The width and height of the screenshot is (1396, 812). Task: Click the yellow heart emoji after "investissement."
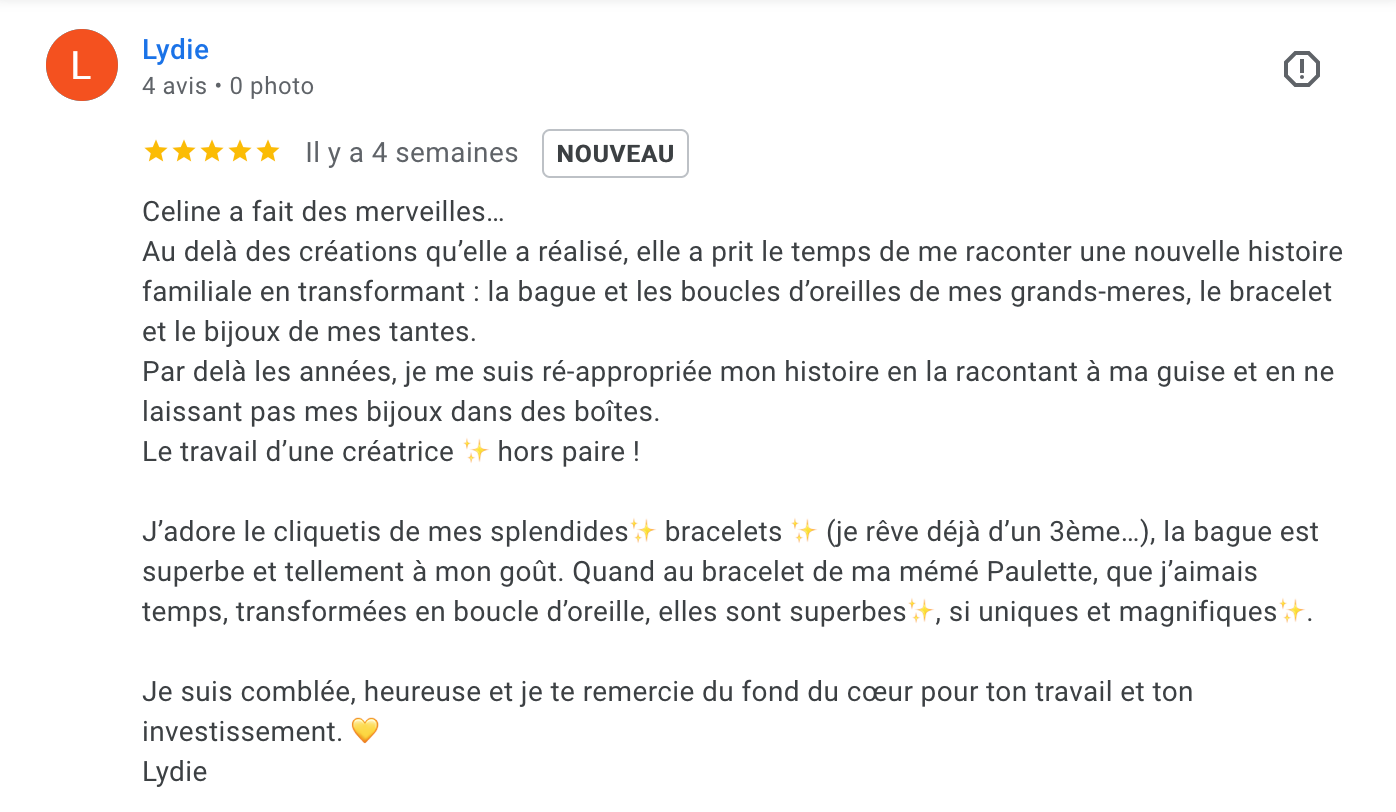tap(365, 731)
